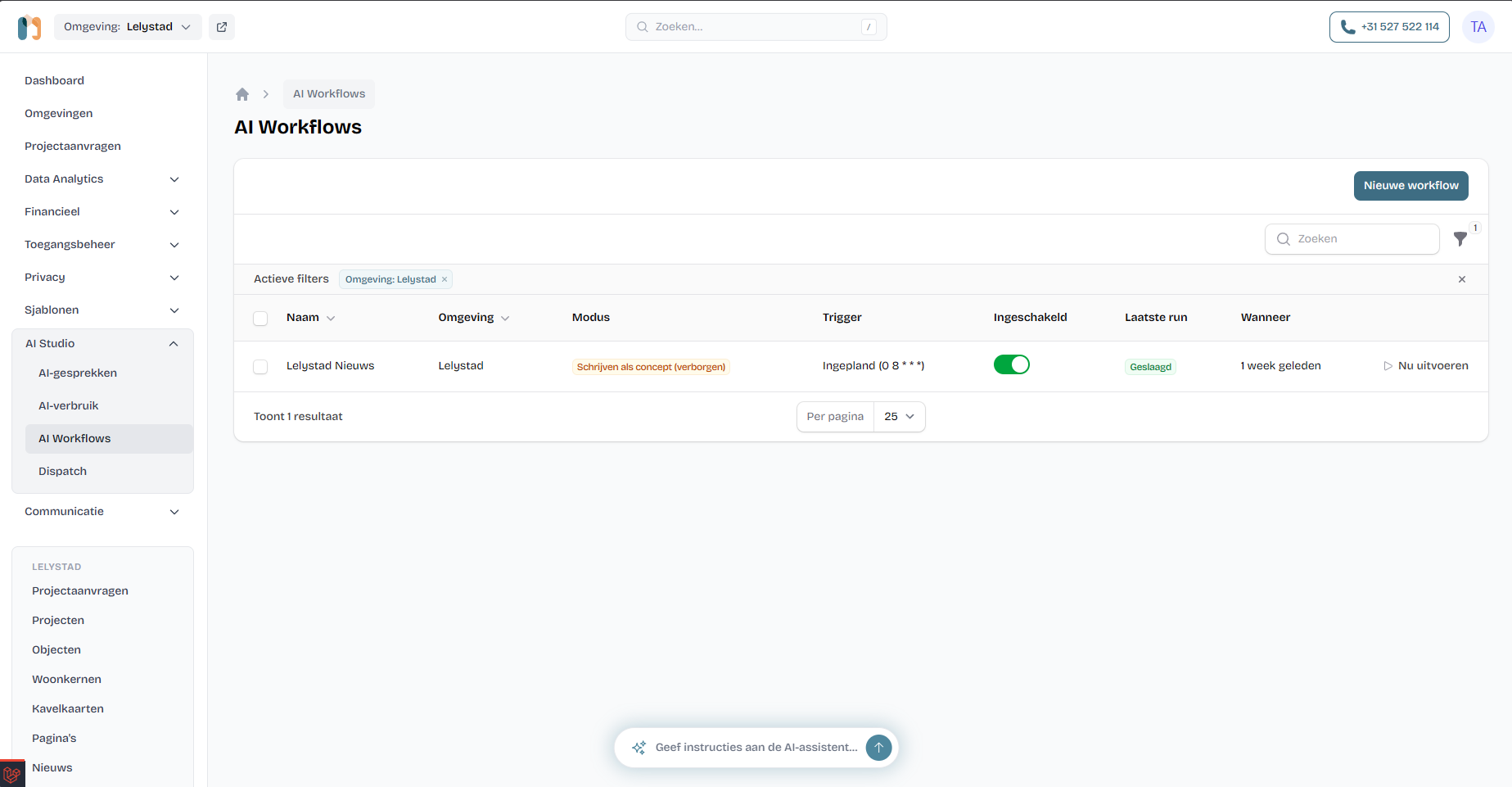Click the home breadcrumb icon

(x=242, y=94)
